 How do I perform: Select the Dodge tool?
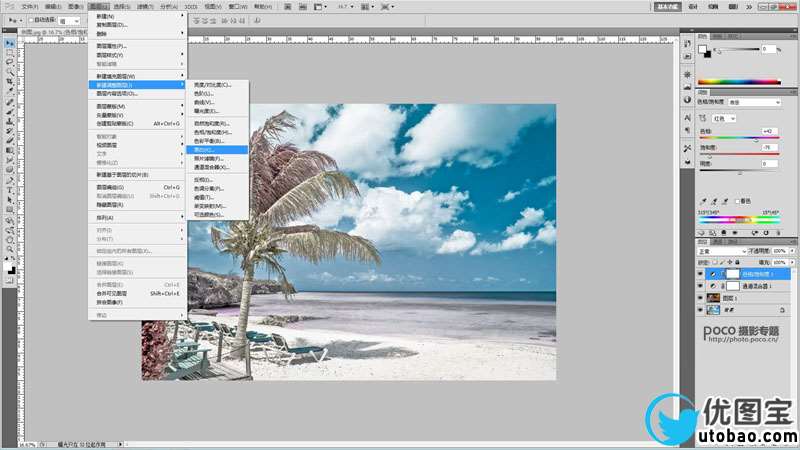(10, 170)
